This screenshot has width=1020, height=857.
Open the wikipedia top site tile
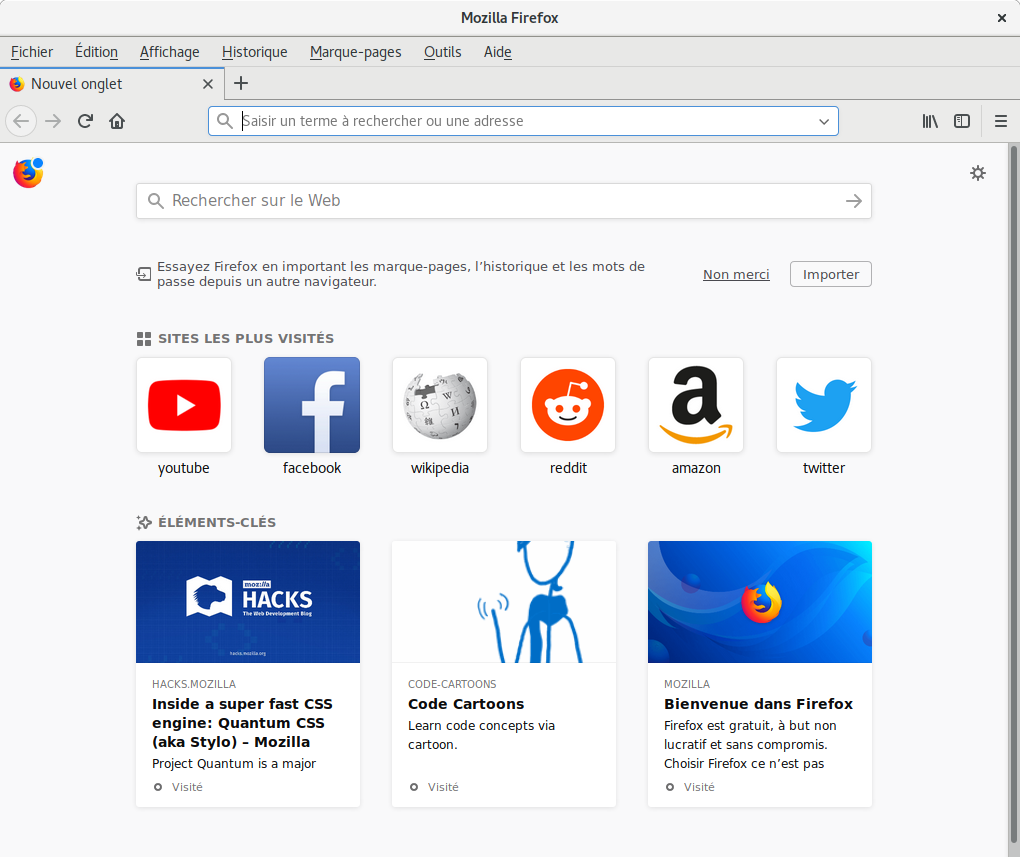pos(440,405)
